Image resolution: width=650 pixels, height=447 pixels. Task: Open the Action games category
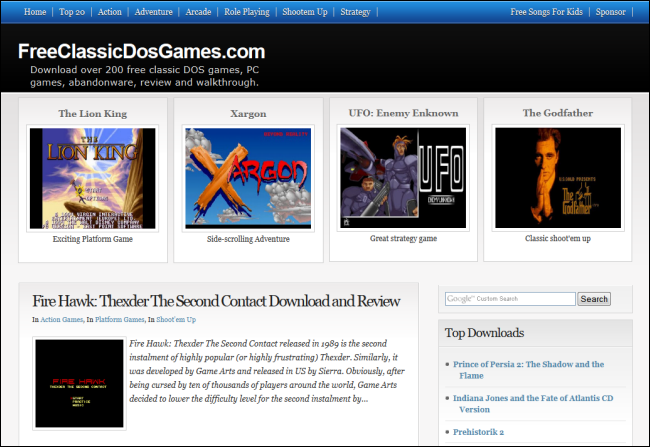[x=109, y=12]
